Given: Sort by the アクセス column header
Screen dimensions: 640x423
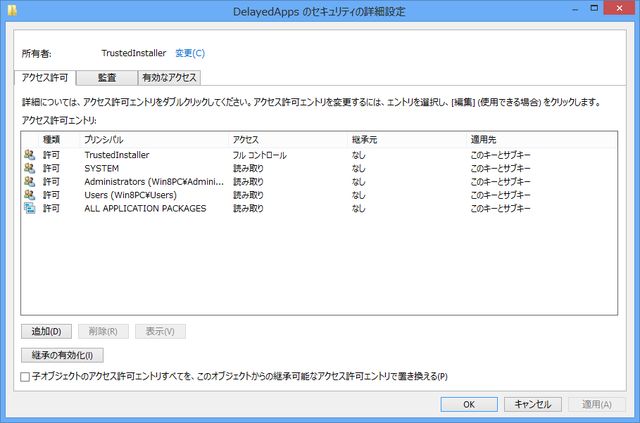Looking at the screenshot, I should point(246,140).
